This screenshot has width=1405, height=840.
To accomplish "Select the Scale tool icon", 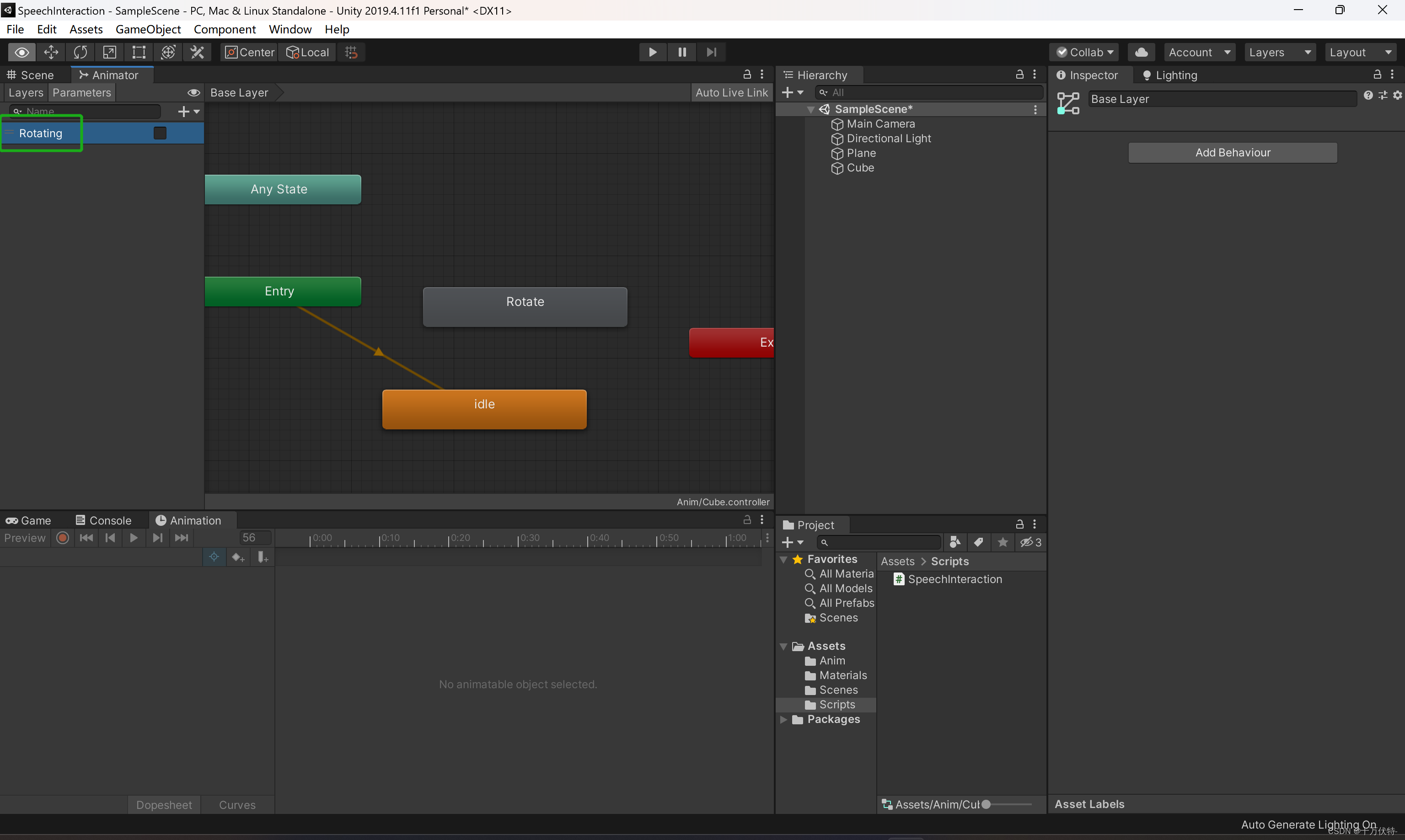I will [x=109, y=52].
